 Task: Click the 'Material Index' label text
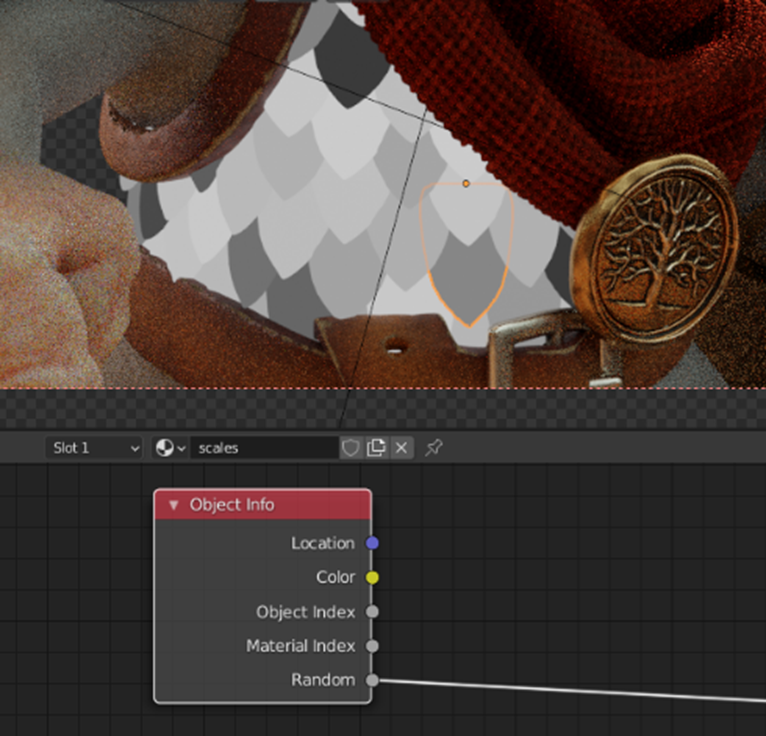[300, 646]
